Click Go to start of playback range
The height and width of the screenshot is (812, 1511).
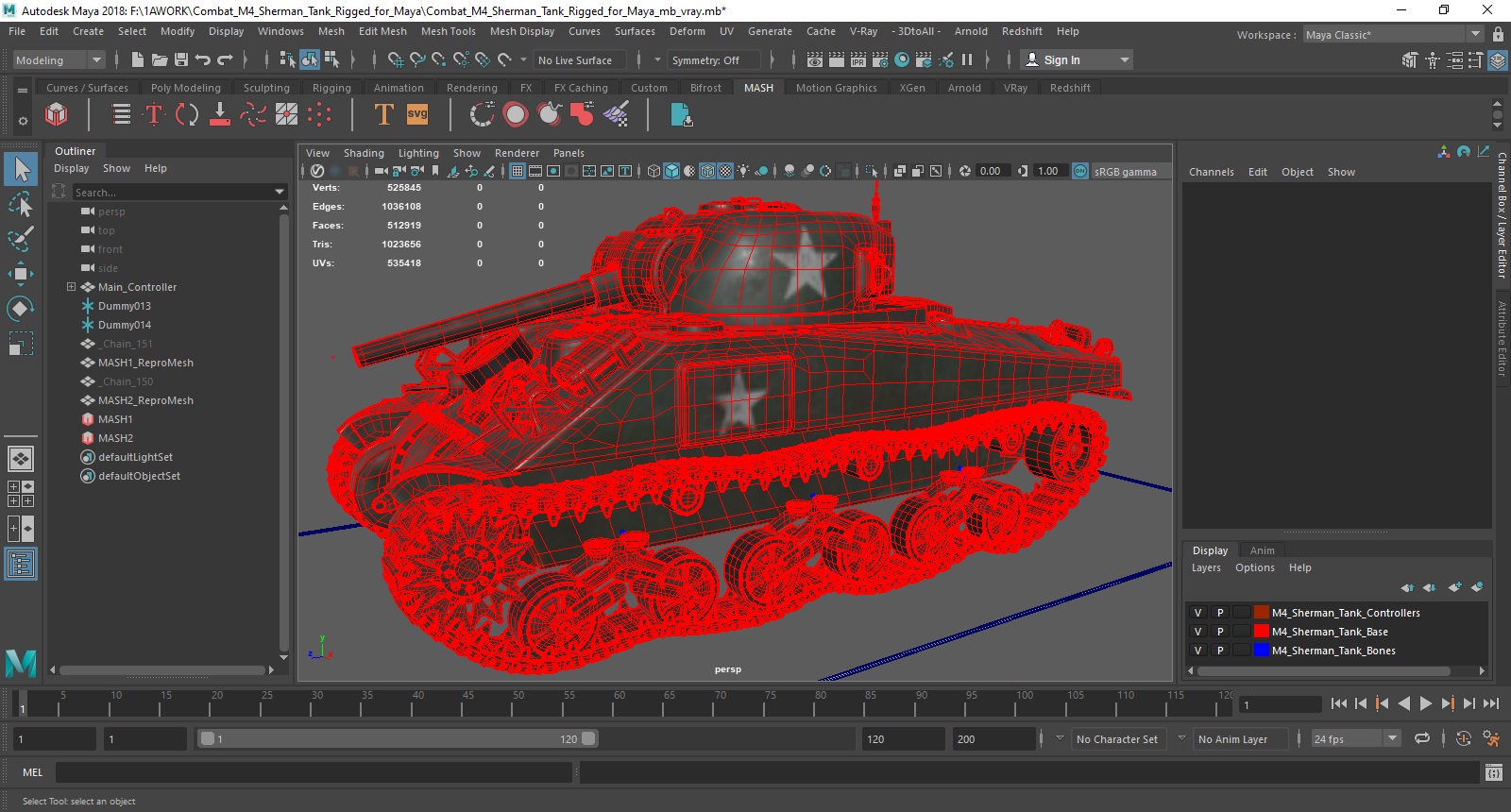[x=1339, y=703]
